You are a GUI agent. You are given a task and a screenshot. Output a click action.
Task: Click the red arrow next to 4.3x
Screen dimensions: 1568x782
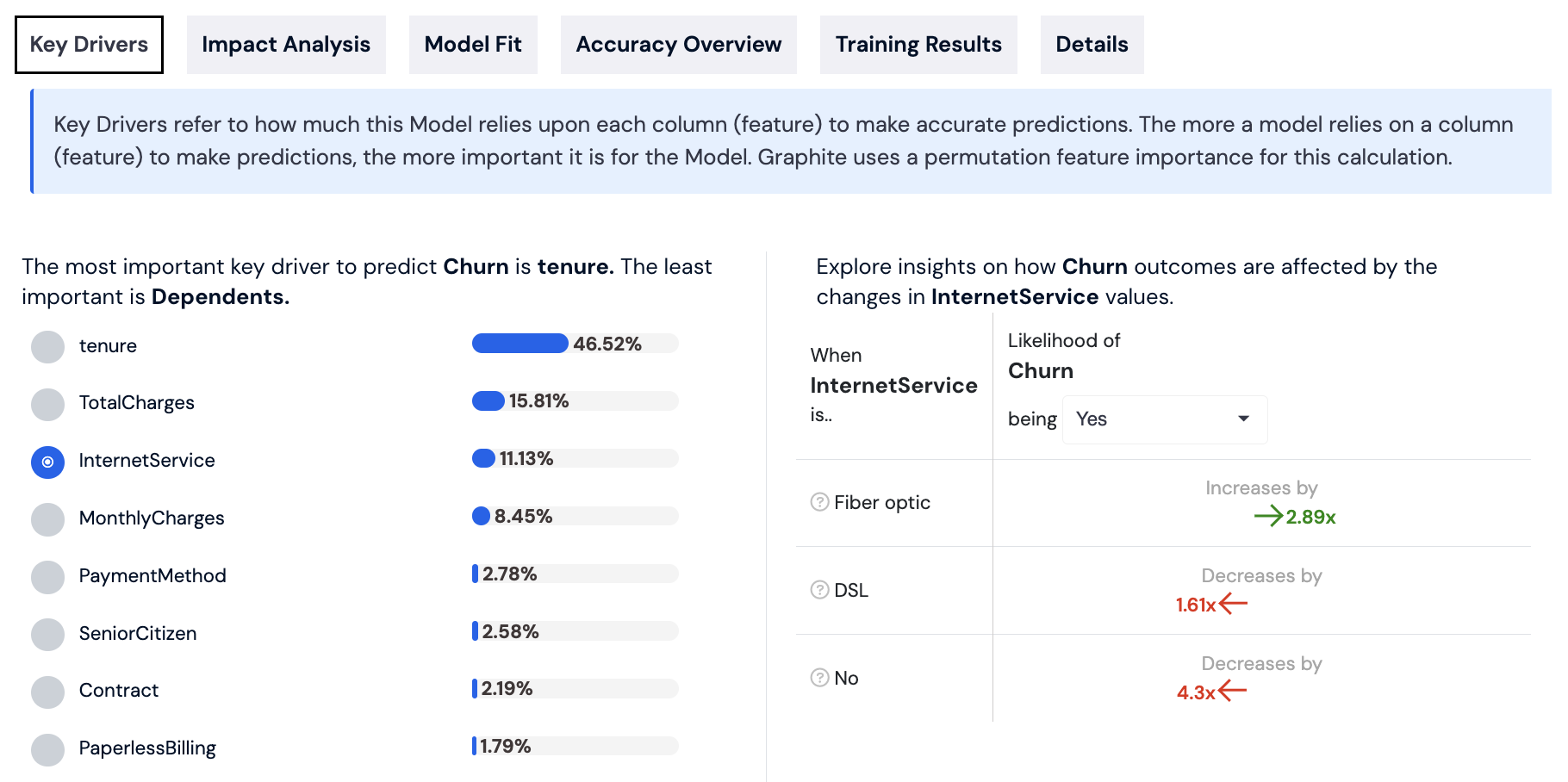(x=1233, y=691)
